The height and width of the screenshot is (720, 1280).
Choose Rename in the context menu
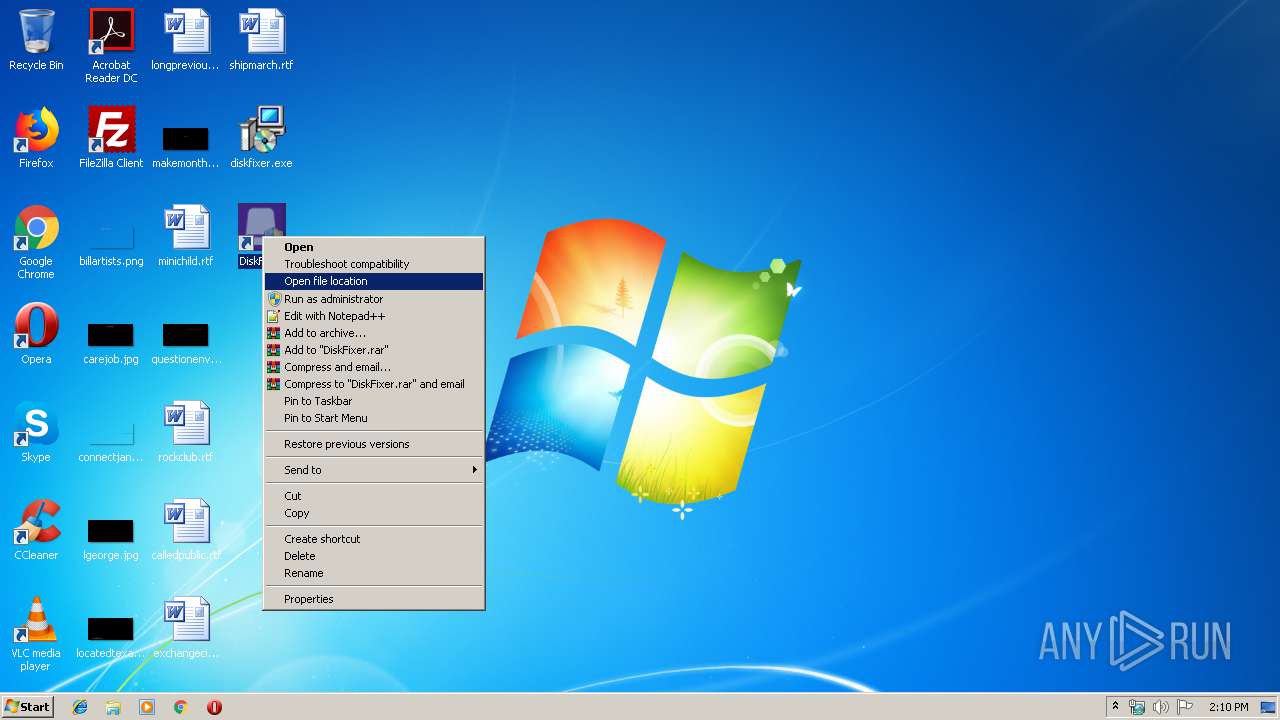tap(374, 573)
